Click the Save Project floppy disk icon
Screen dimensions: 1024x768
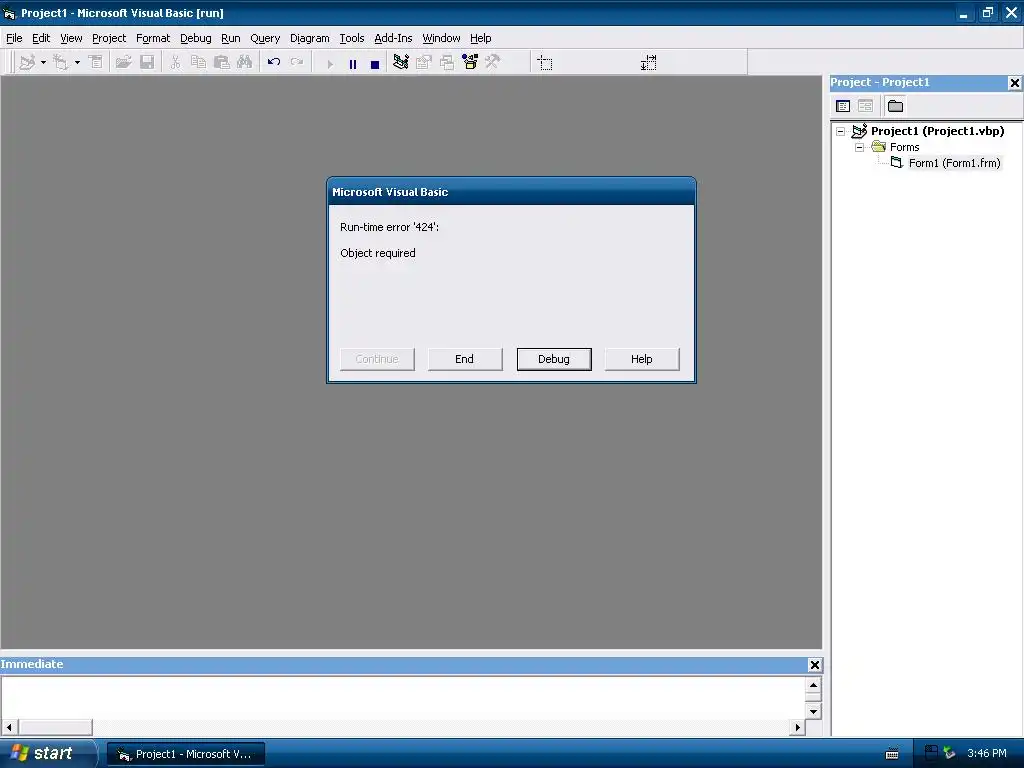(147, 63)
